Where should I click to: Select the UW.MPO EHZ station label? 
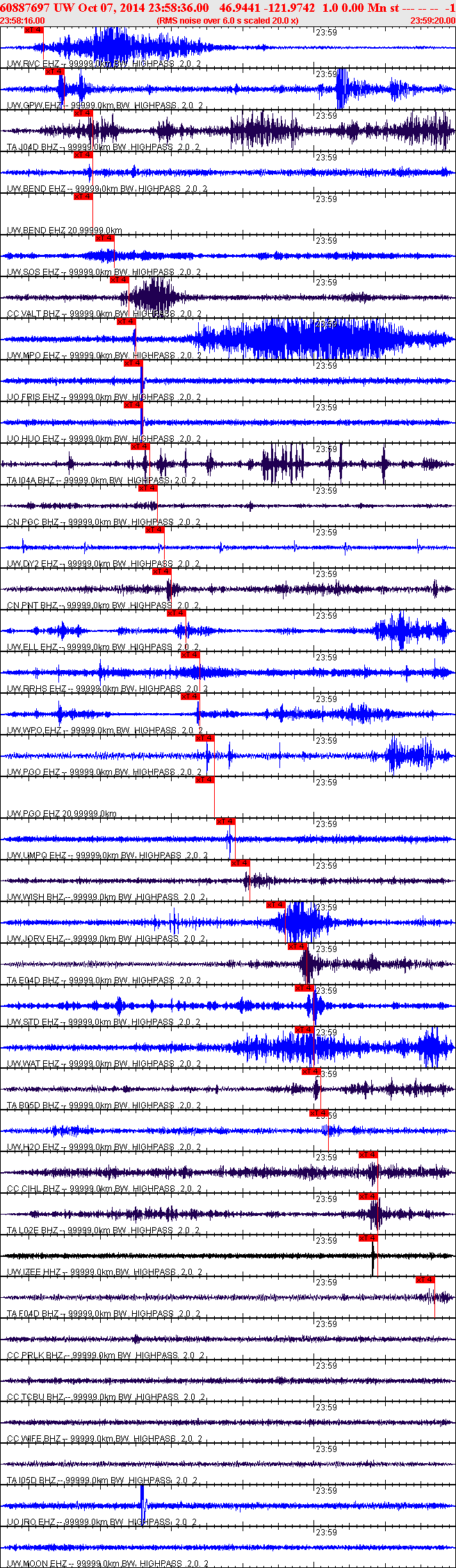[x=104, y=355]
